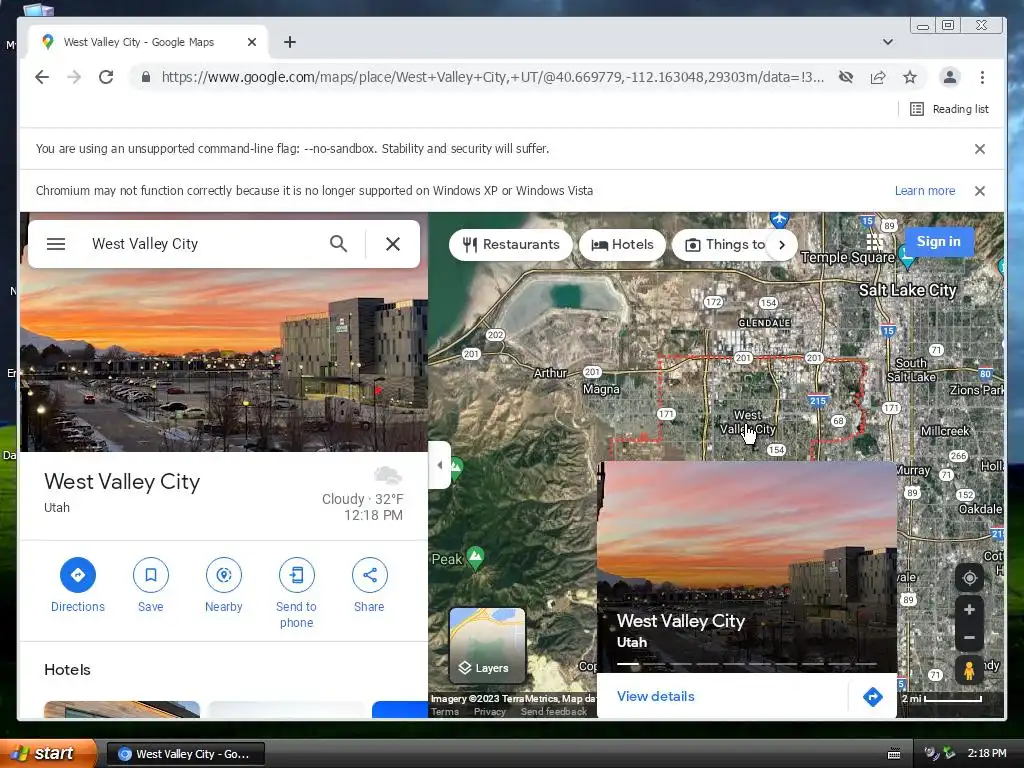Open the browser profile icon

950,77
